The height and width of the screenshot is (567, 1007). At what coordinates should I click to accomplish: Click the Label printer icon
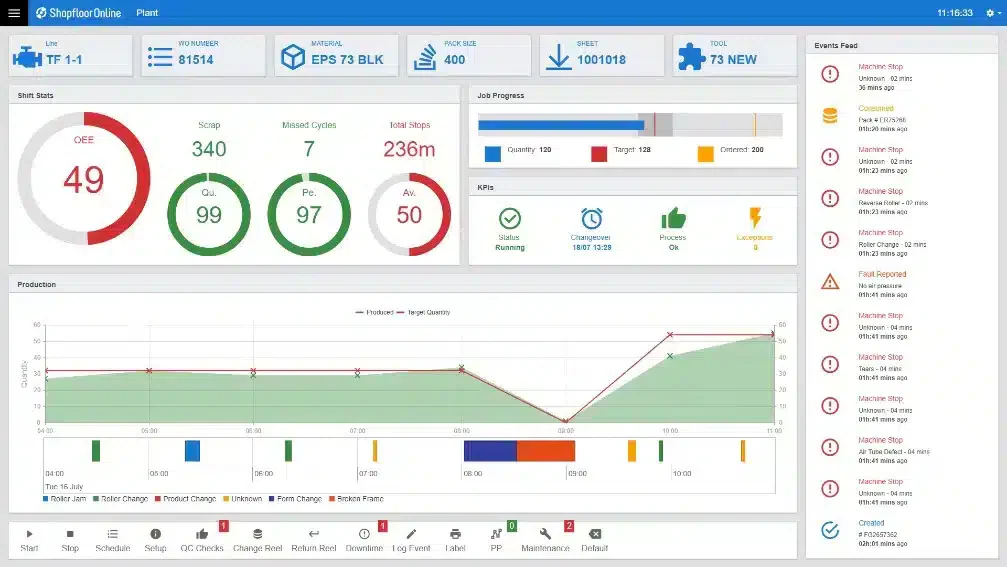(455, 534)
